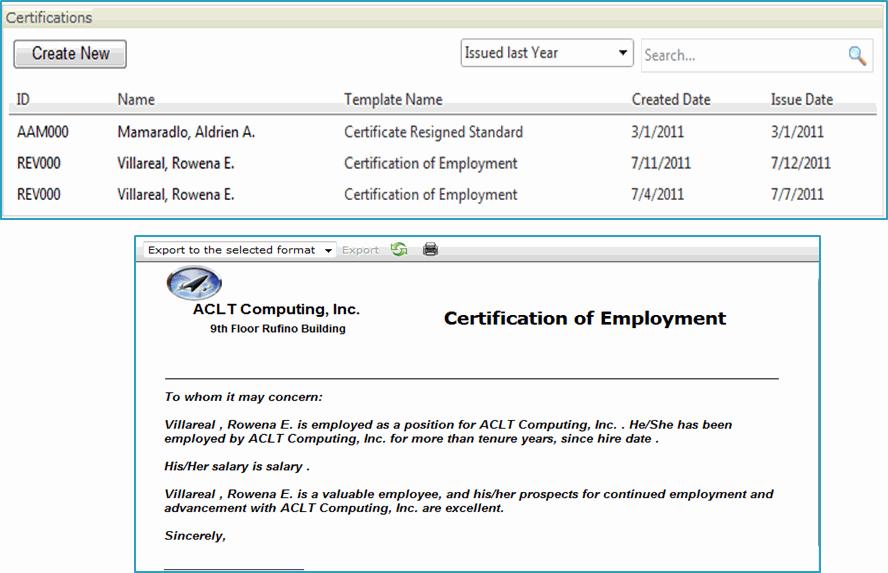The width and height of the screenshot is (888, 573).
Task: Sort by the Created Date column header
Action: click(x=671, y=100)
